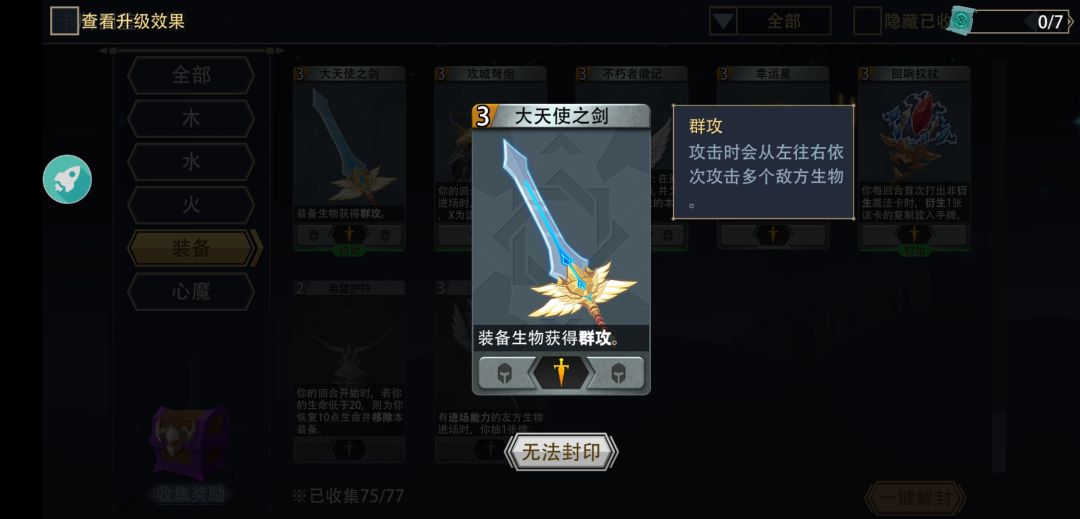Image resolution: width=1080 pixels, height=519 pixels.
Task: Click the golden sword icon under the card
Action: click(x=561, y=372)
